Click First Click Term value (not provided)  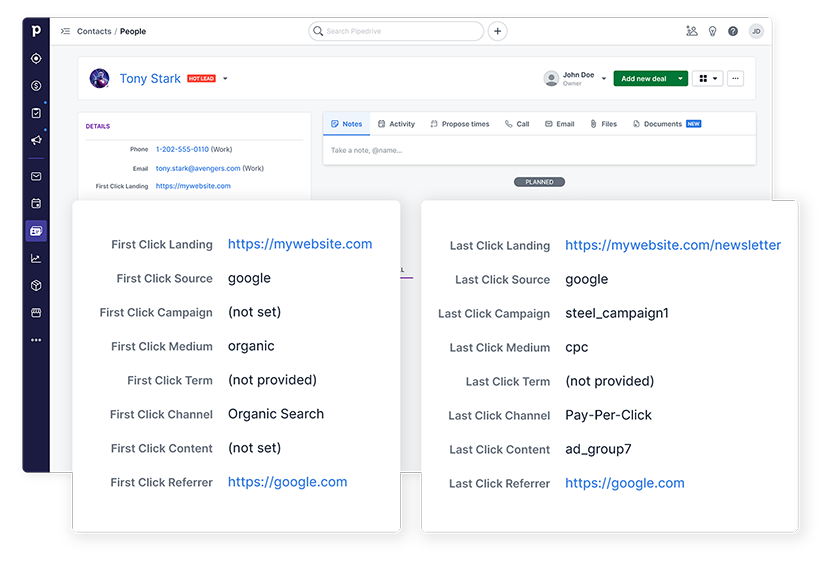272,380
